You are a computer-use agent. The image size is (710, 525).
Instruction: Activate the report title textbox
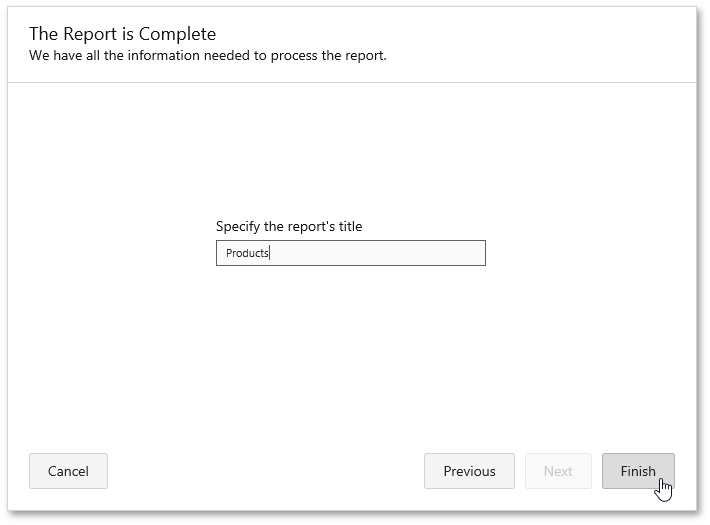(351, 253)
